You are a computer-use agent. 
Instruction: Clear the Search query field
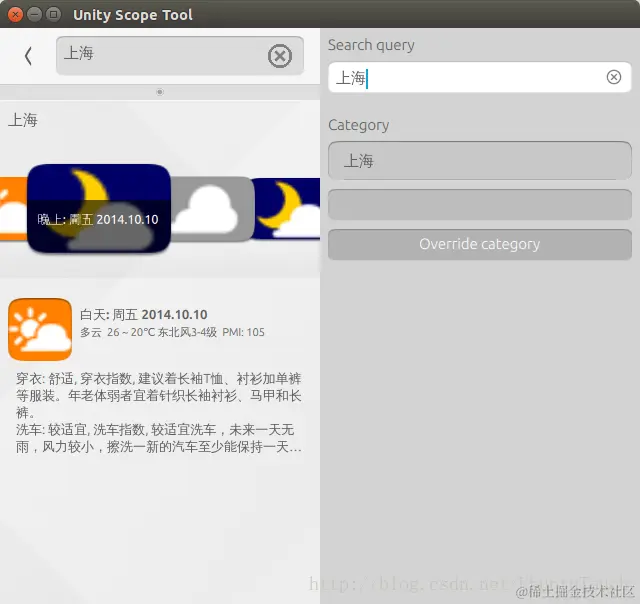point(613,77)
